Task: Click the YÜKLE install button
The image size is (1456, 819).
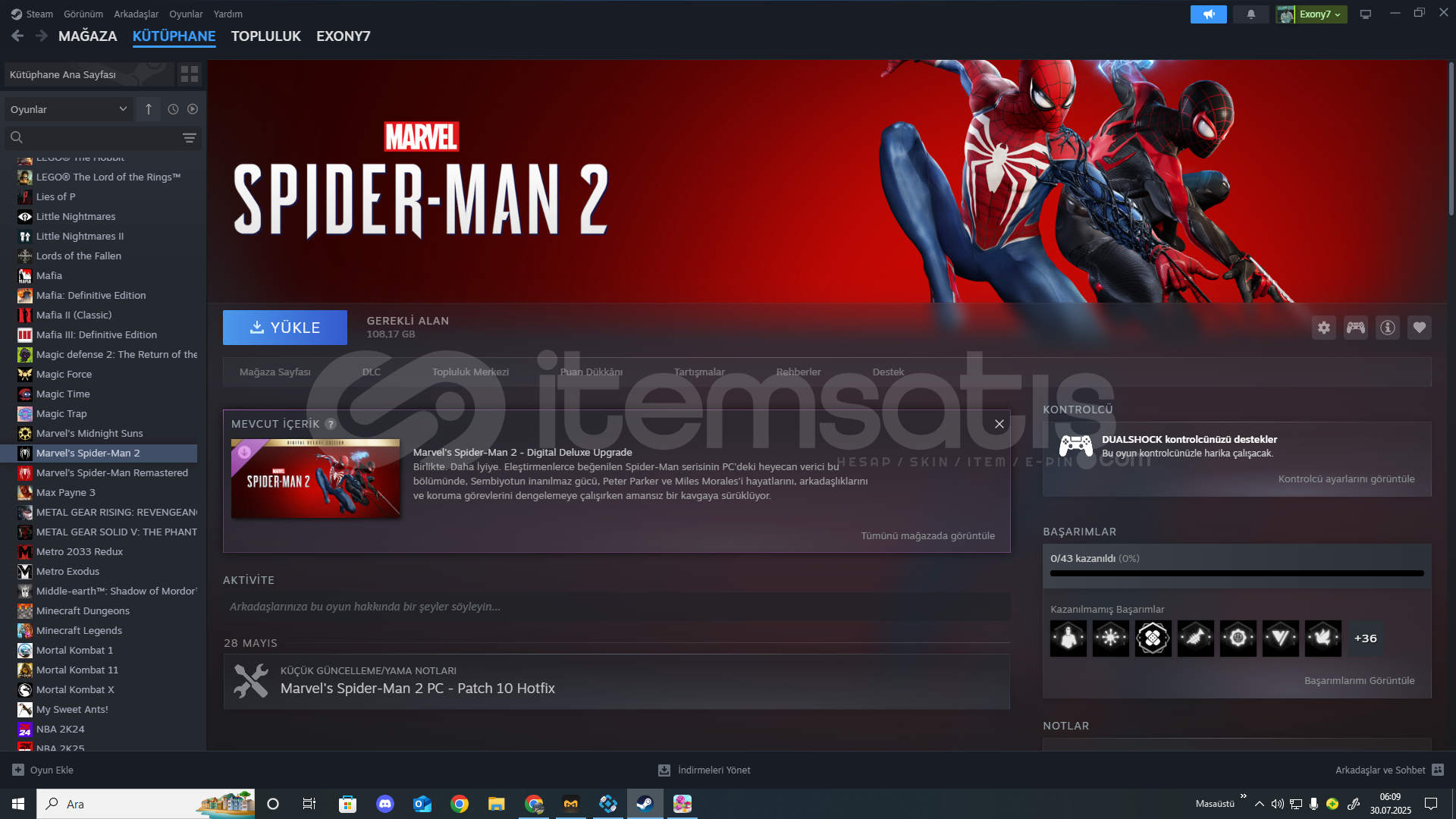Action: 285,328
